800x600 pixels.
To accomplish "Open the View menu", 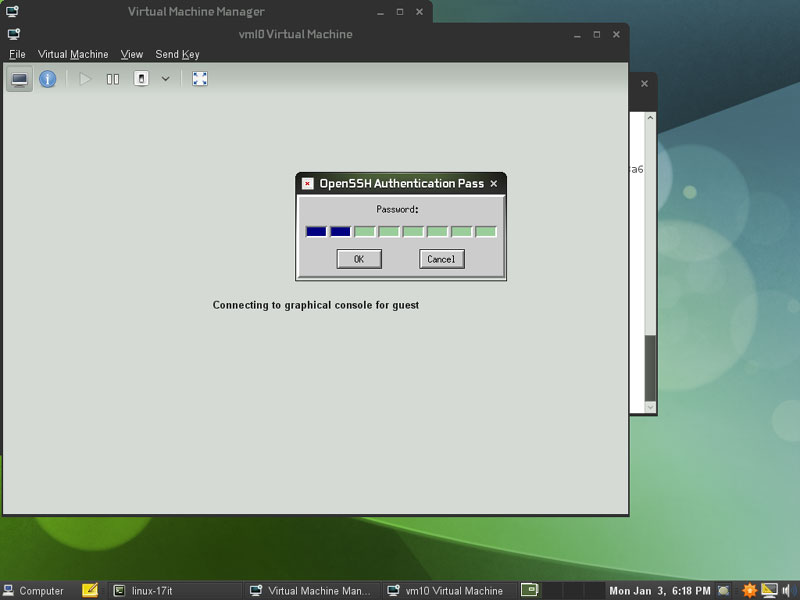I will pos(132,54).
